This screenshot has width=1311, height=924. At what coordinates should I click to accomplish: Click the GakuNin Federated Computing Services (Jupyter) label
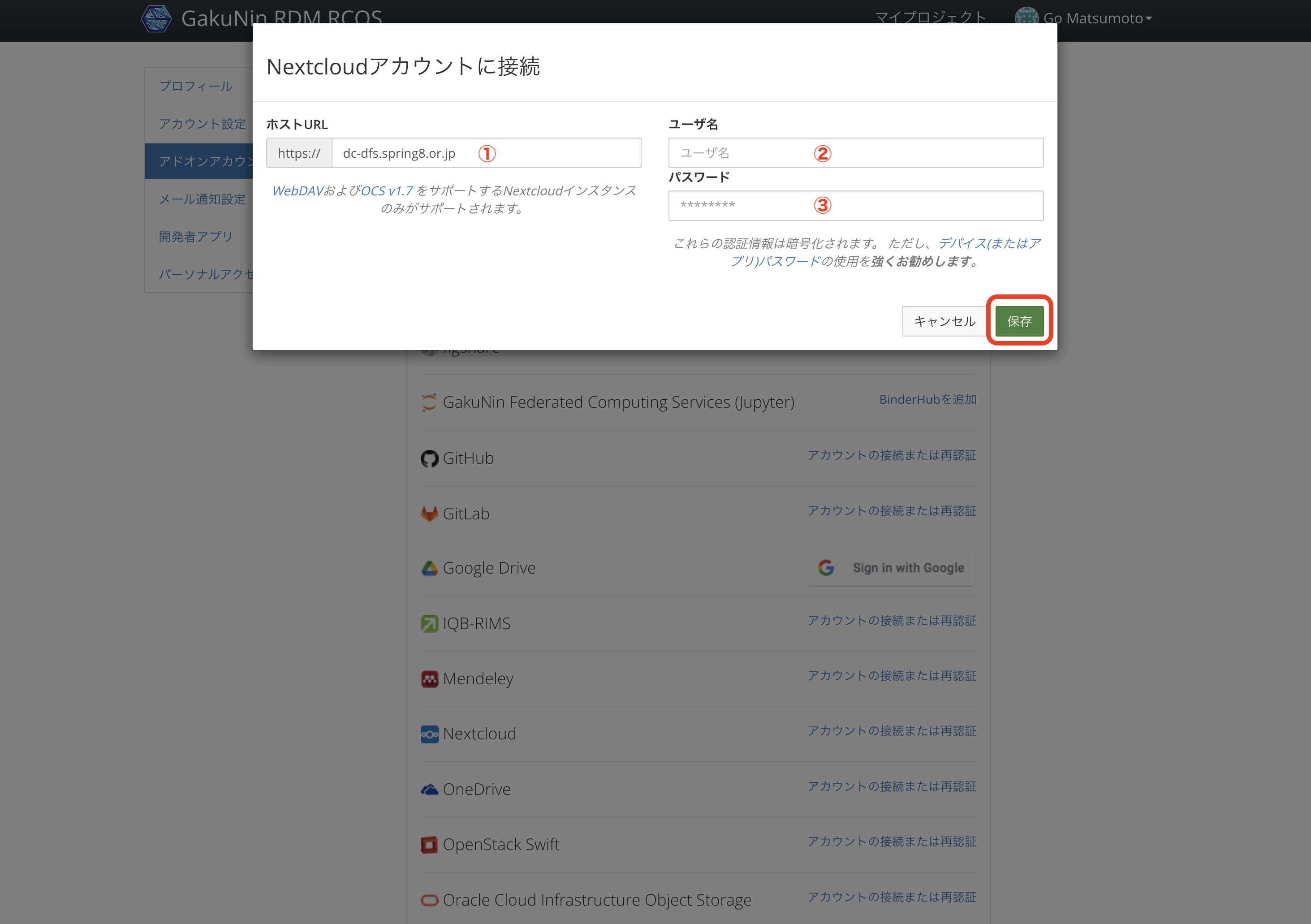click(618, 402)
